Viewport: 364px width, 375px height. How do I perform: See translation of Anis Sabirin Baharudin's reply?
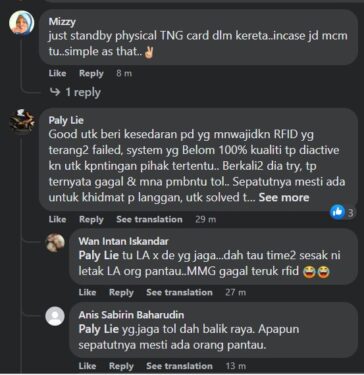pos(179,366)
